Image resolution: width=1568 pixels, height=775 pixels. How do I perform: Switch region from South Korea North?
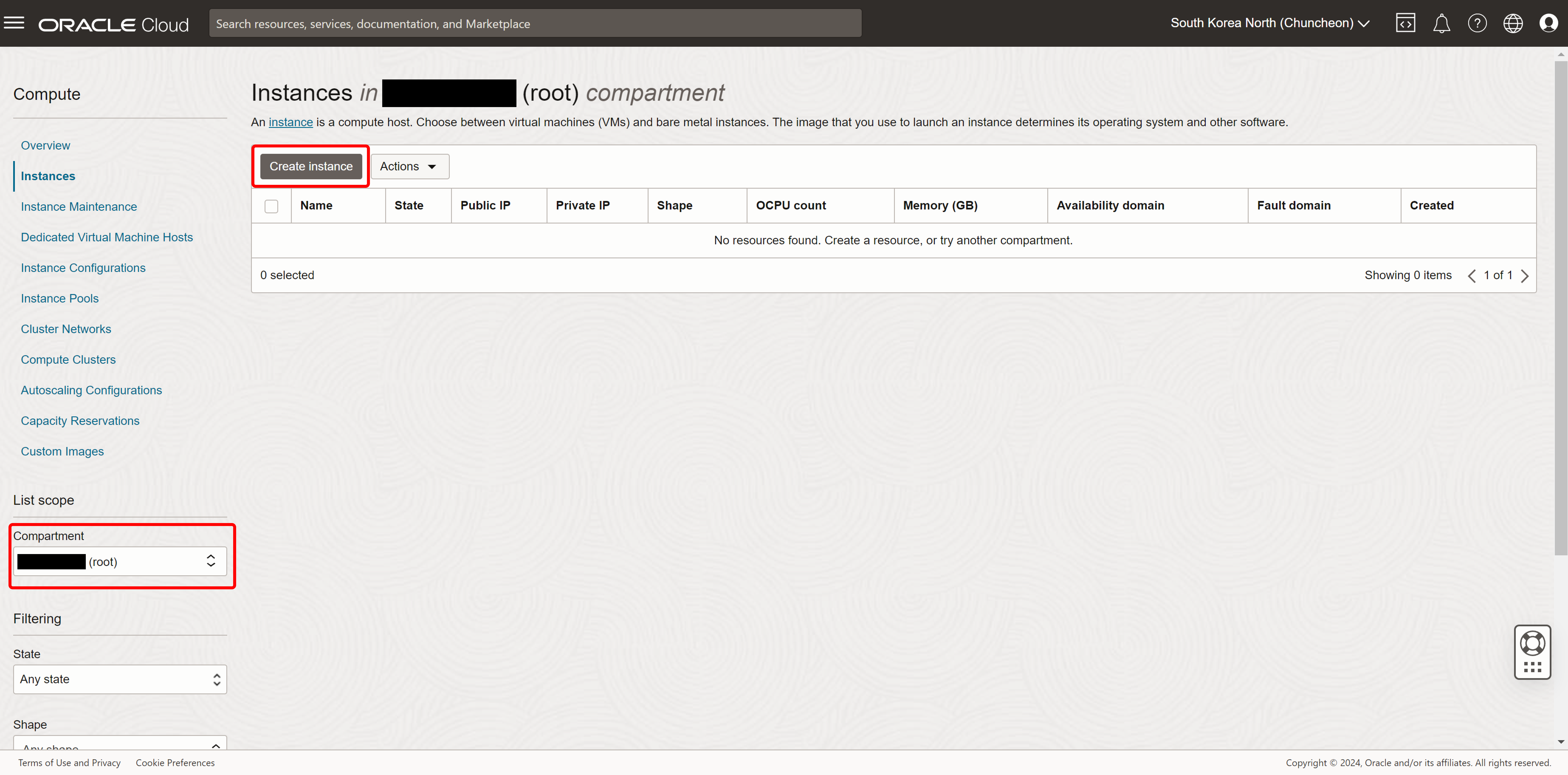[x=1270, y=23]
